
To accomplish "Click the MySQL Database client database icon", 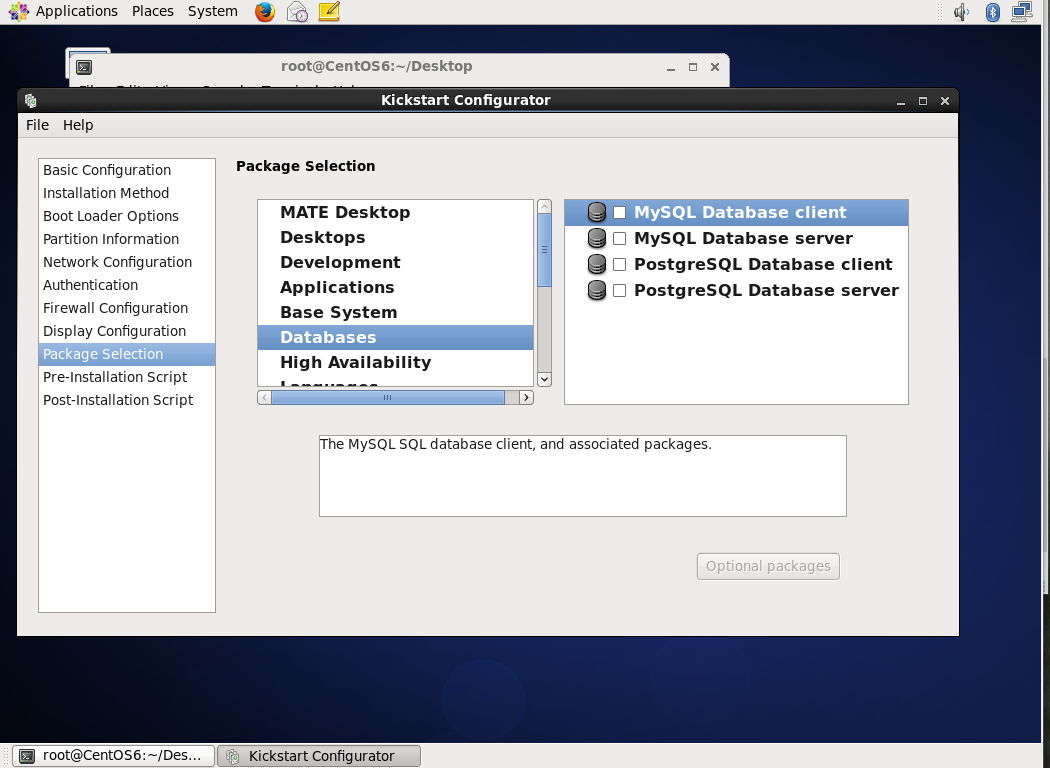I will tap(596, 212).
